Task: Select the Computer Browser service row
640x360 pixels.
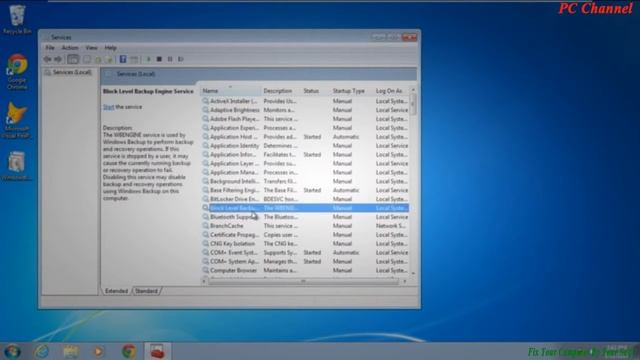Action: [305, 270]
